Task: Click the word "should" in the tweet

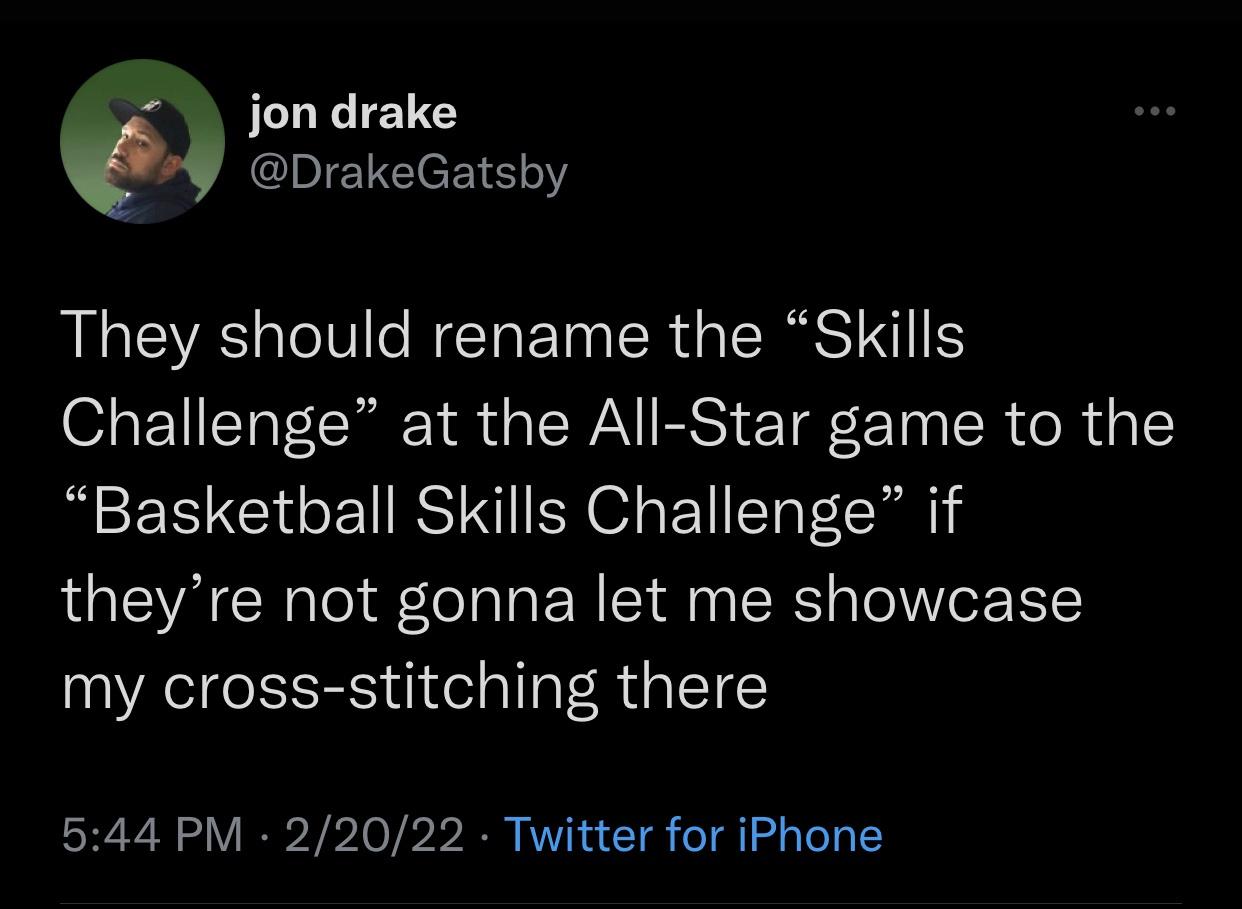Action: 315,335
